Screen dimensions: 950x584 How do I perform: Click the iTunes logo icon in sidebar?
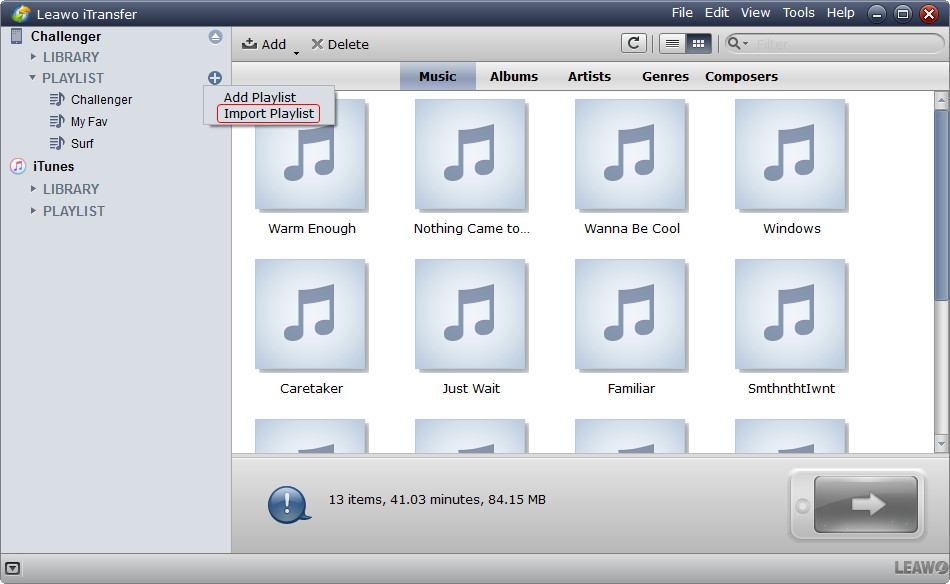(18, 166)
